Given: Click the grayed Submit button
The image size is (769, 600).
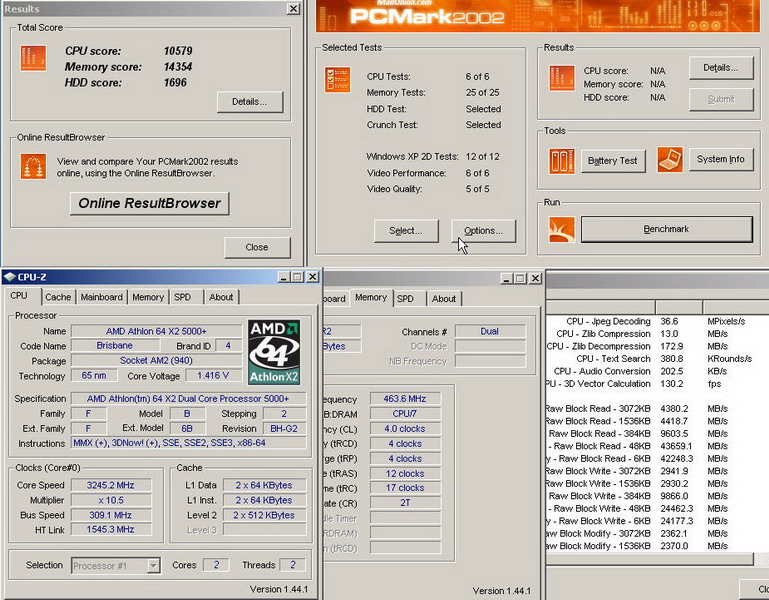Looking at the screenshot, I should 721,100.
